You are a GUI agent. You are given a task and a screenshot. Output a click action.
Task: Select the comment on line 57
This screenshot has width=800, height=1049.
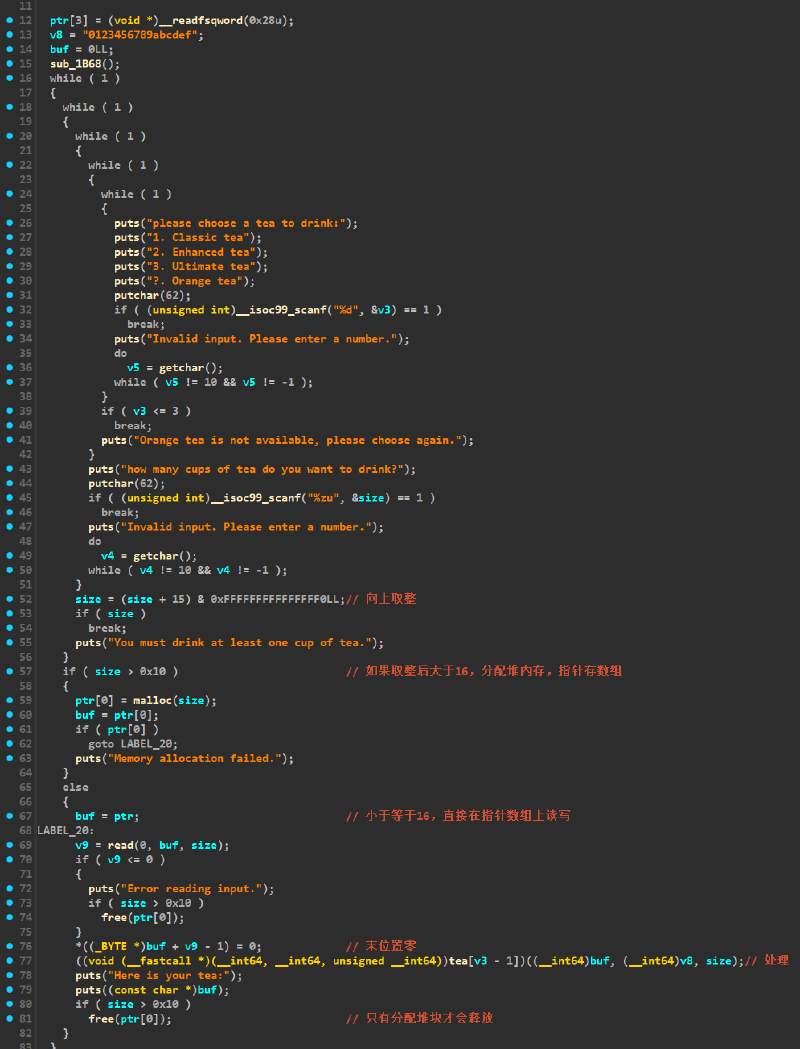point(484,671)
